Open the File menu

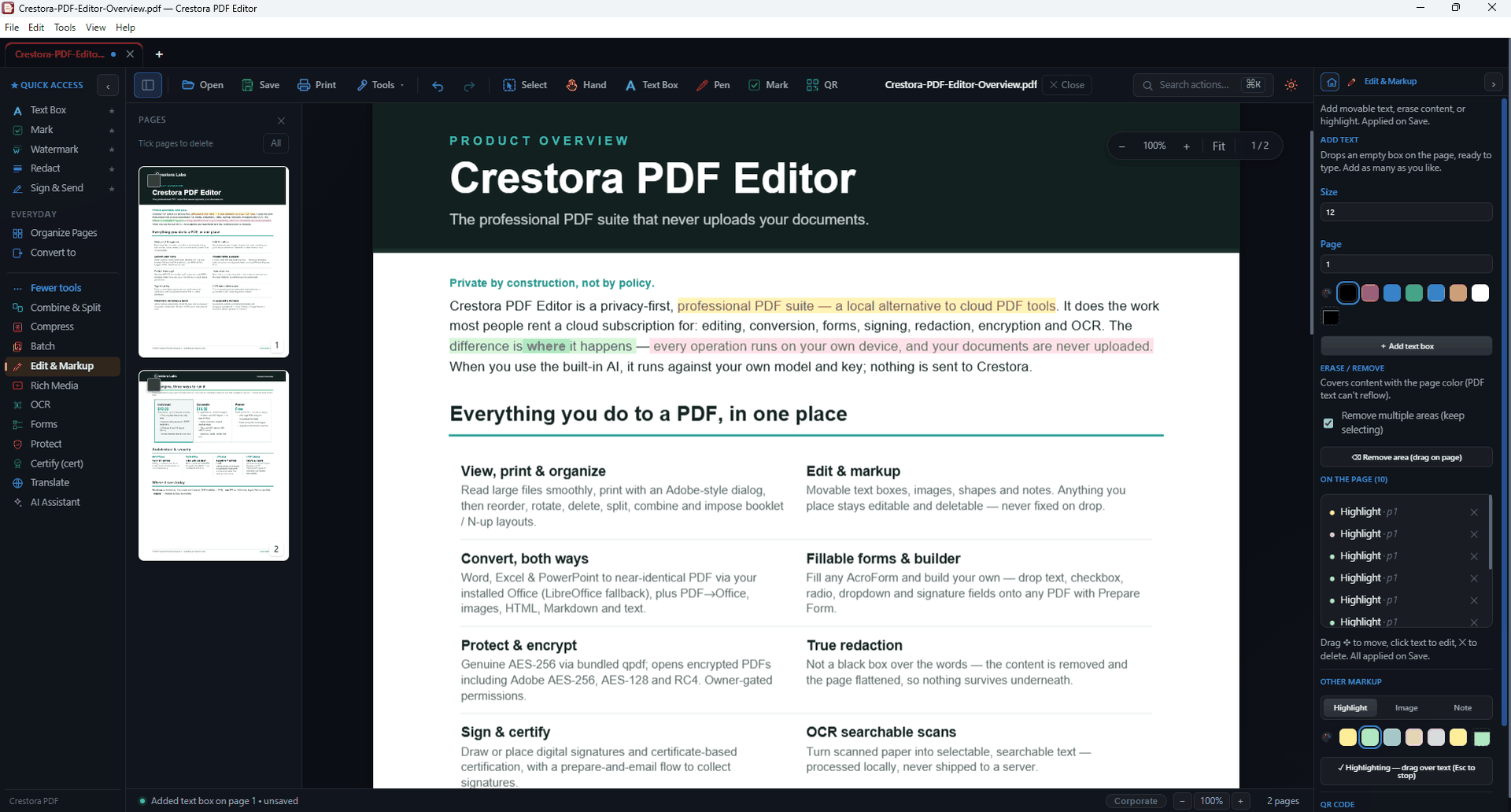tap(12, 28)
